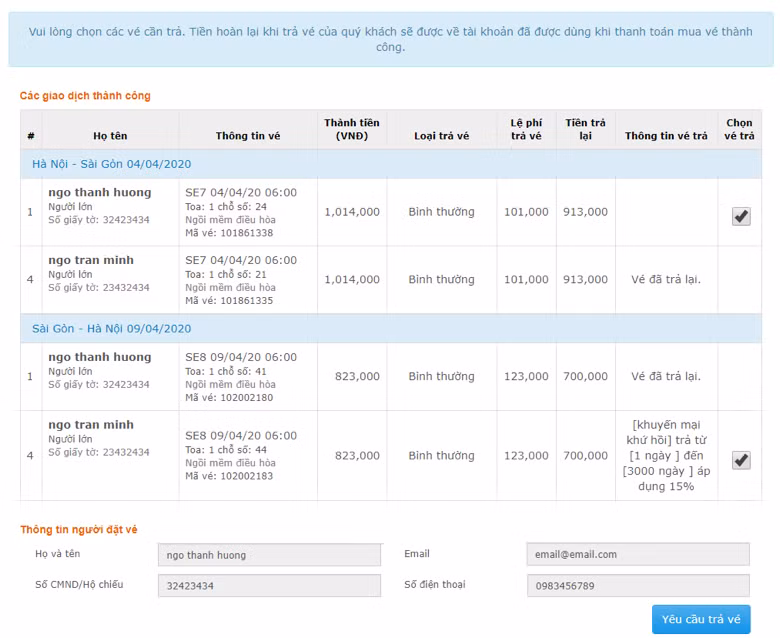Click into the Email input field

tap(637, 554)
